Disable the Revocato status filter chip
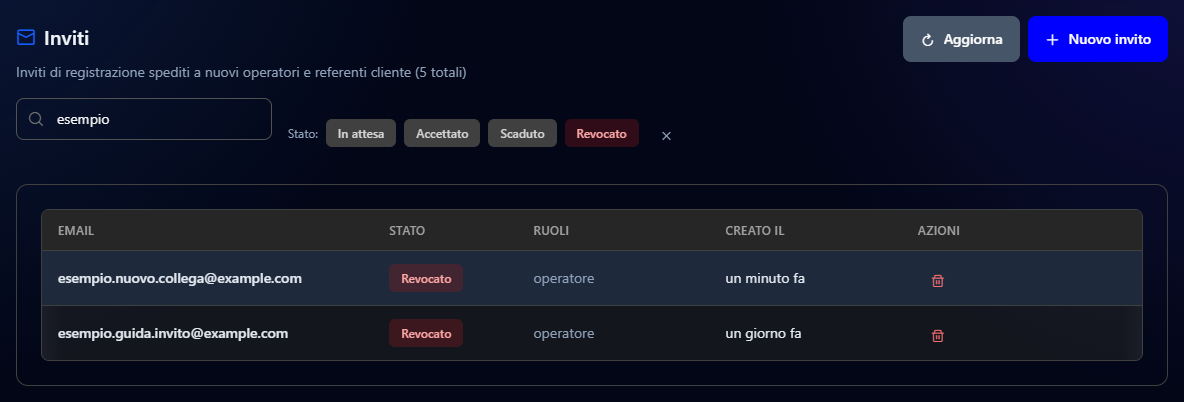Viewport: 1184px width, 402px height. [602, 133]
